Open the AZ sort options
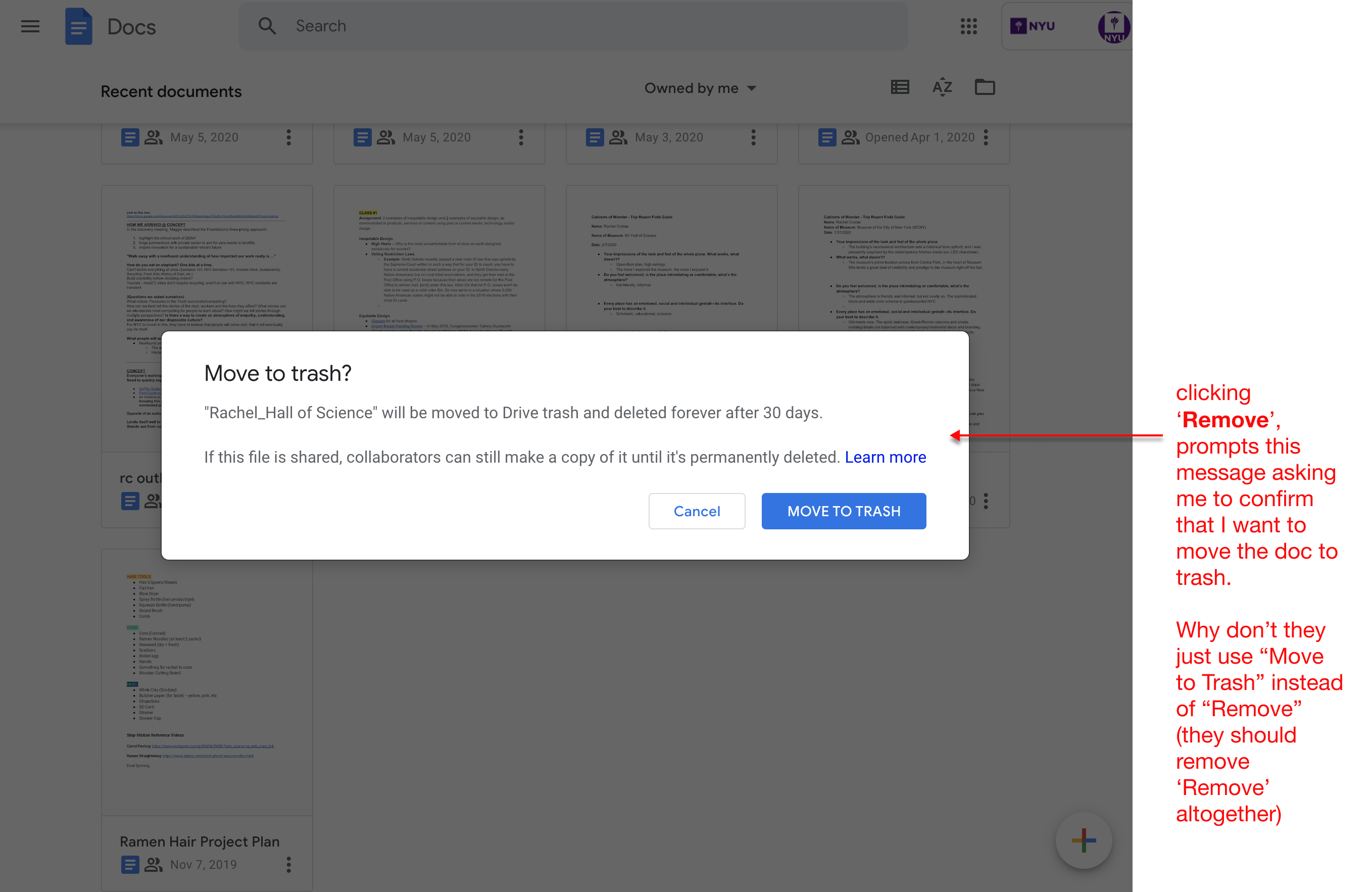This screenshot has height=892, width=1372. (x=942, y=87)
